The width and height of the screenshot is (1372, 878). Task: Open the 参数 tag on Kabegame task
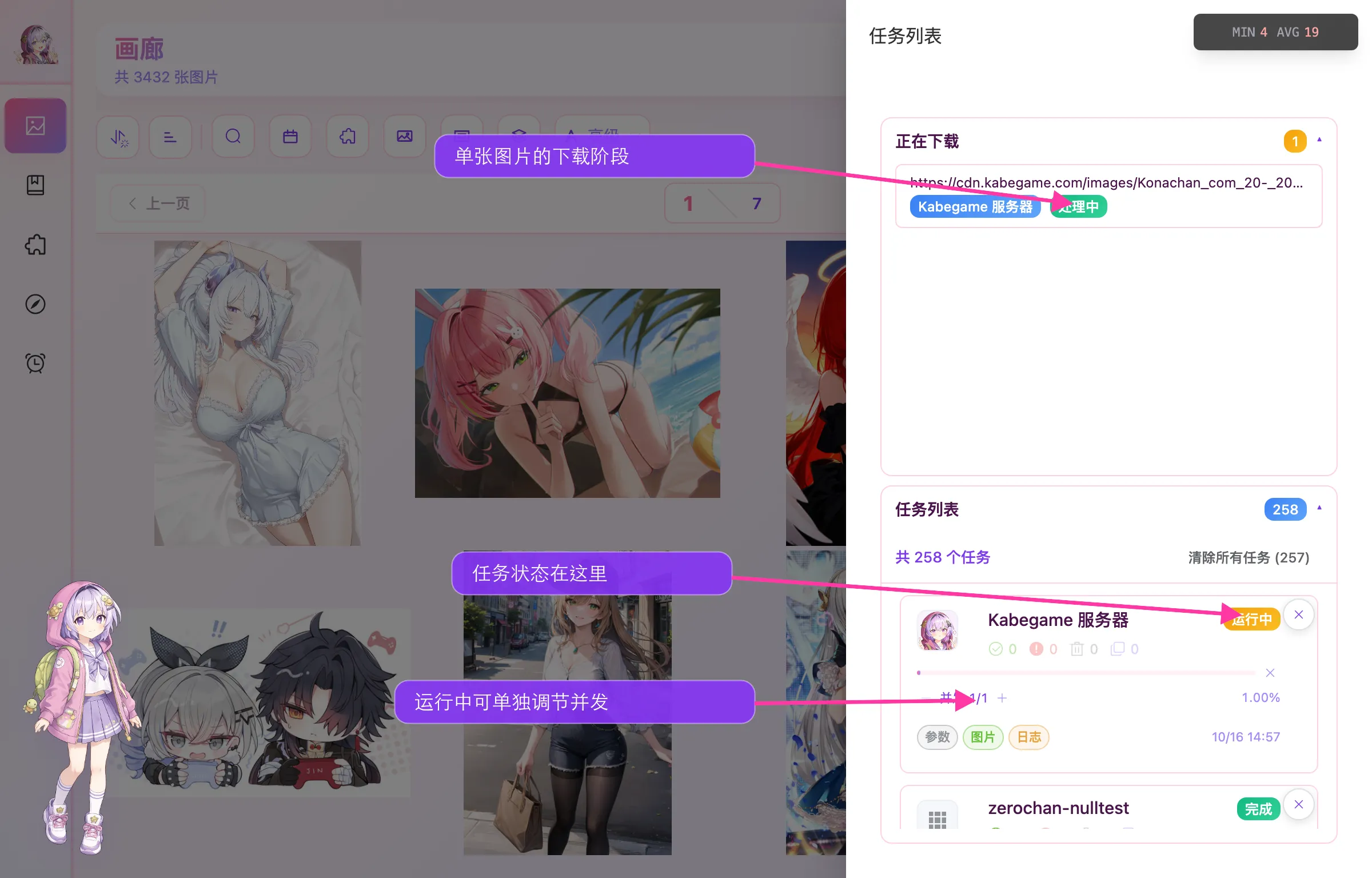tap(938, 737)
